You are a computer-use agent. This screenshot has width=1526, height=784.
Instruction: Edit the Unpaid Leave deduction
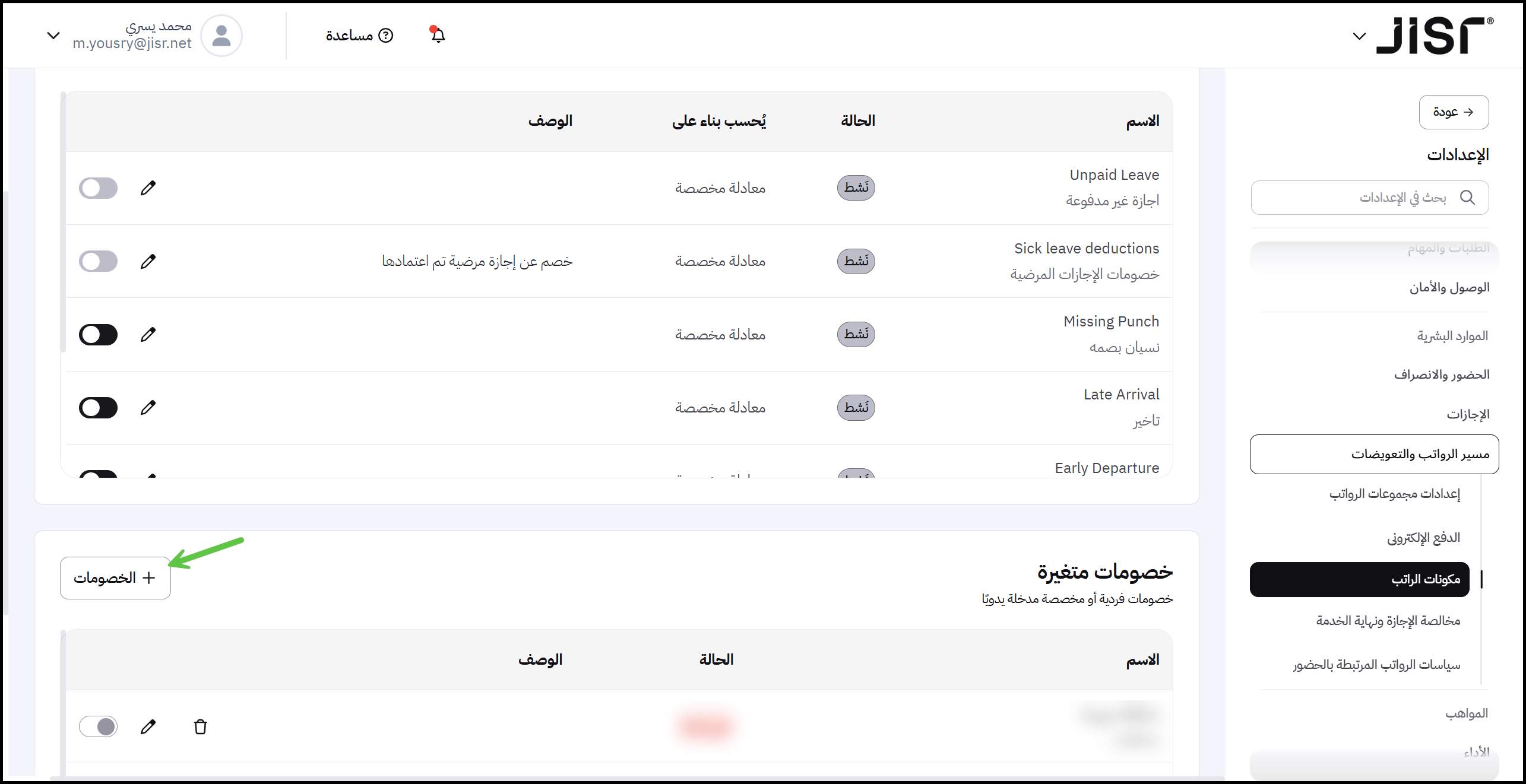pyautogui.click(x=148, y=188)
